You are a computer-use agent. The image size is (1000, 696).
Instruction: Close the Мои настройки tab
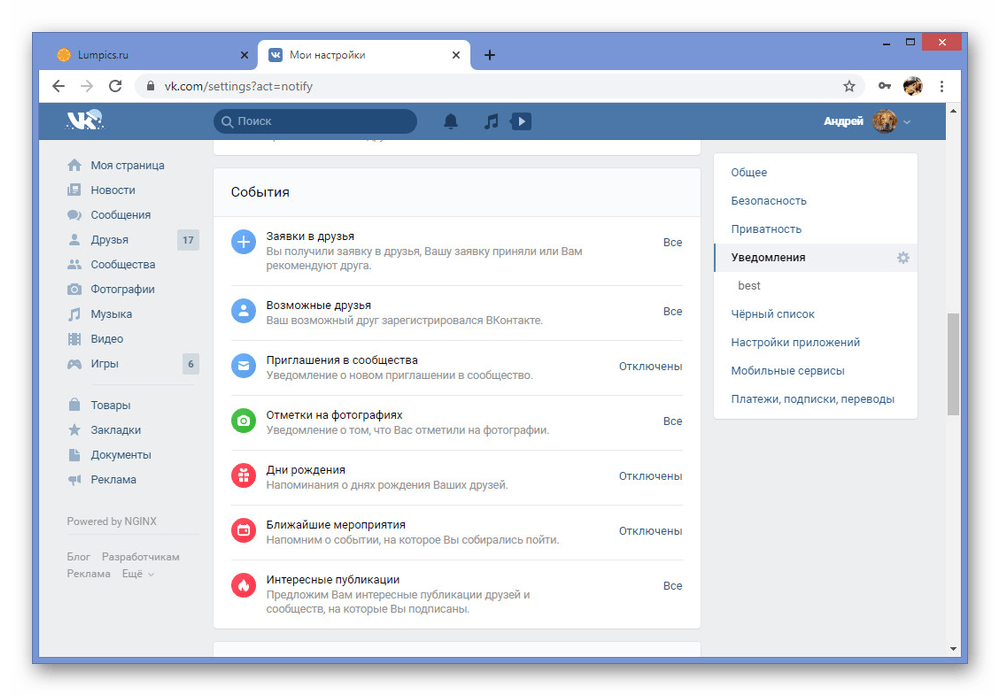[x=456, y=55]
